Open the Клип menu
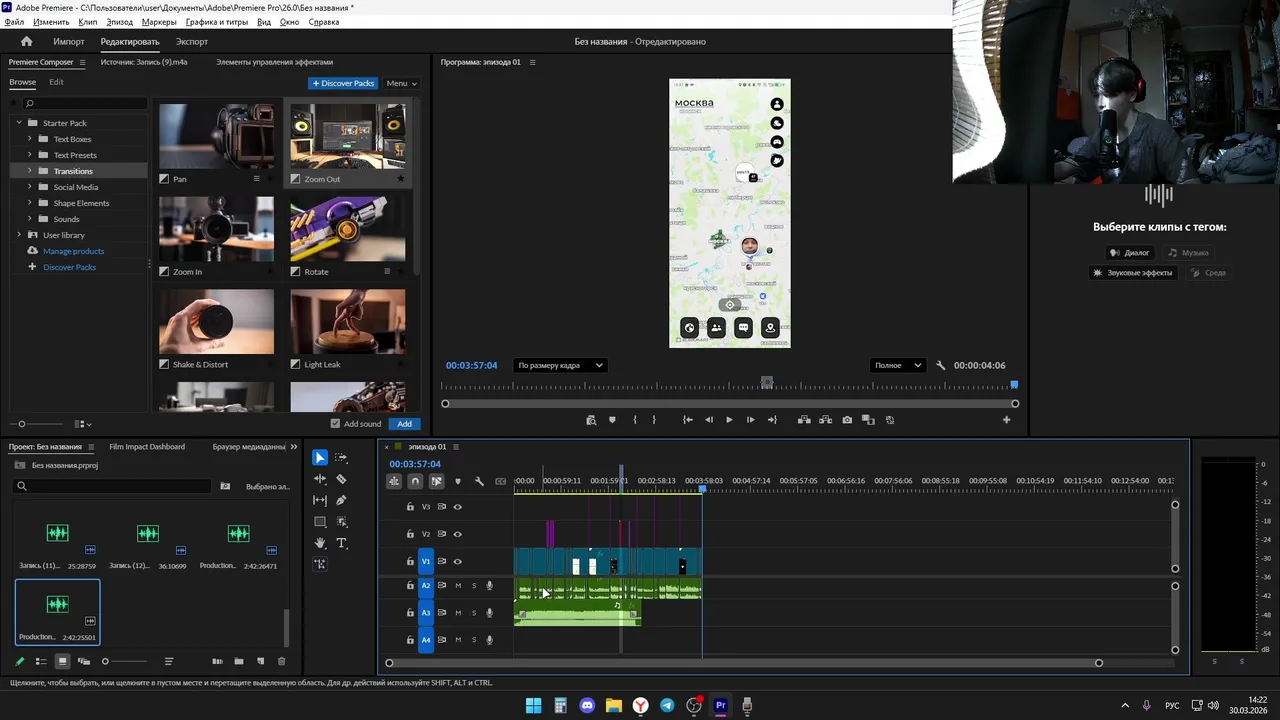This screenshot has height=720, width=1280. [88, 22]
